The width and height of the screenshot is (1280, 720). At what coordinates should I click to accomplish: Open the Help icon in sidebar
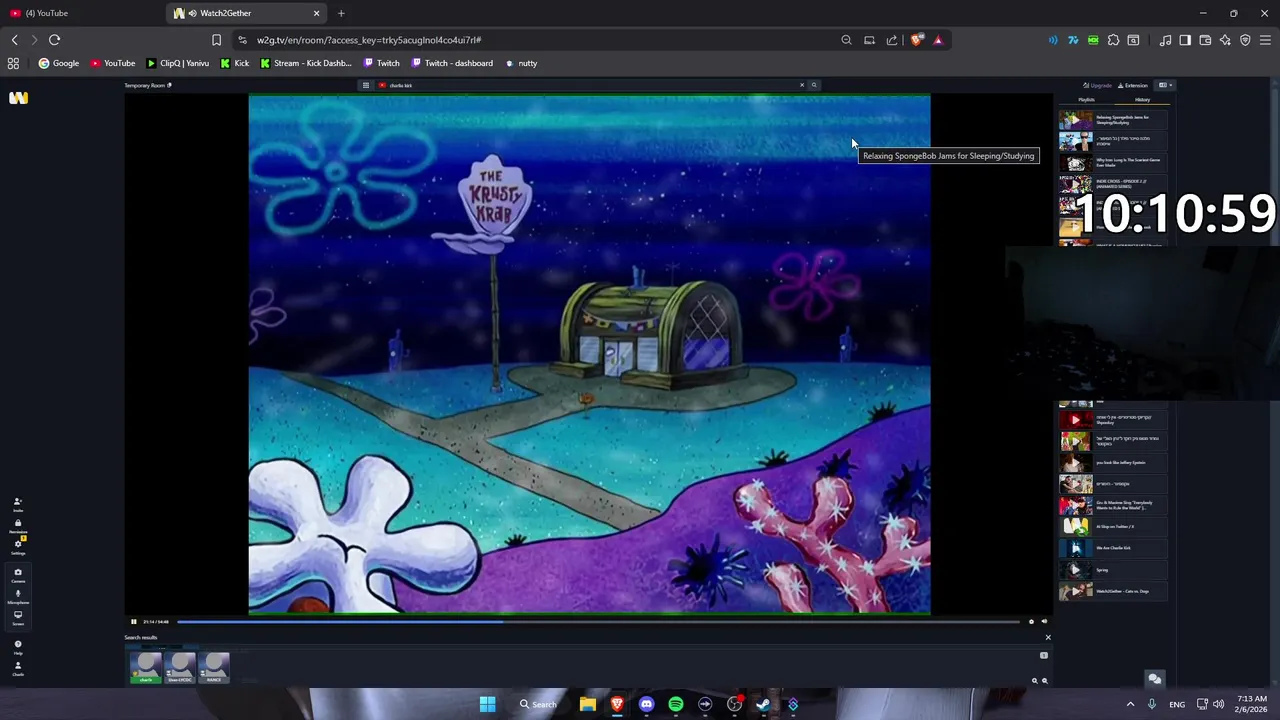pos(17,647)
